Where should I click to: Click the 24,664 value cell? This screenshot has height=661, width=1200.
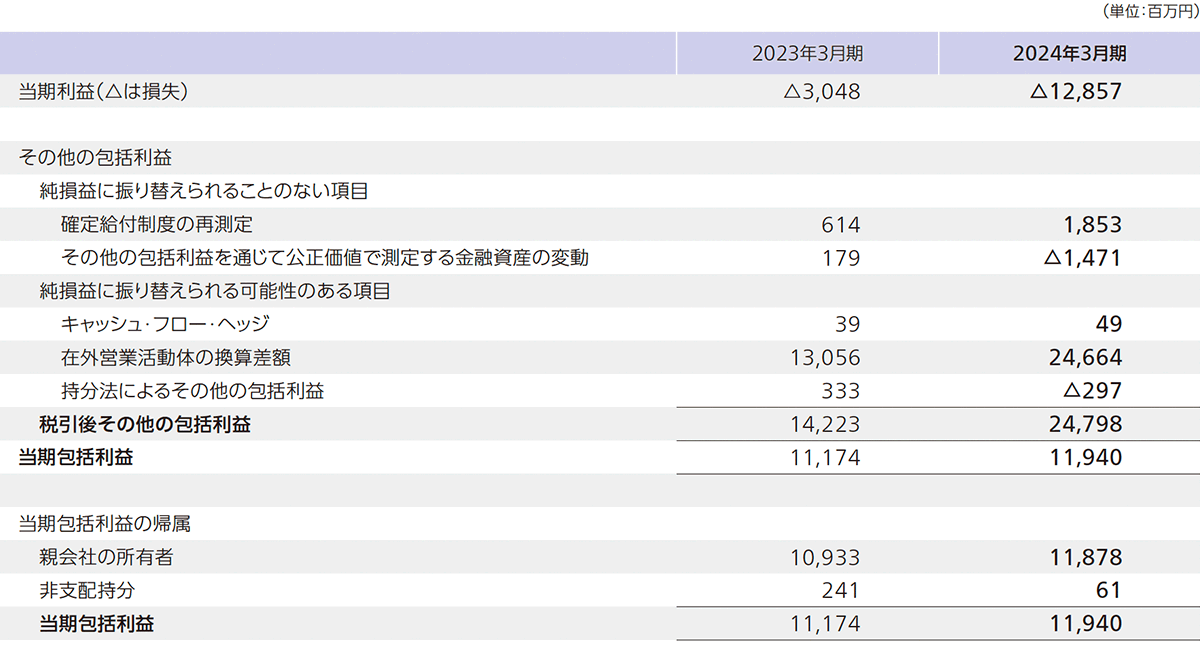[x=1087, y=358]
